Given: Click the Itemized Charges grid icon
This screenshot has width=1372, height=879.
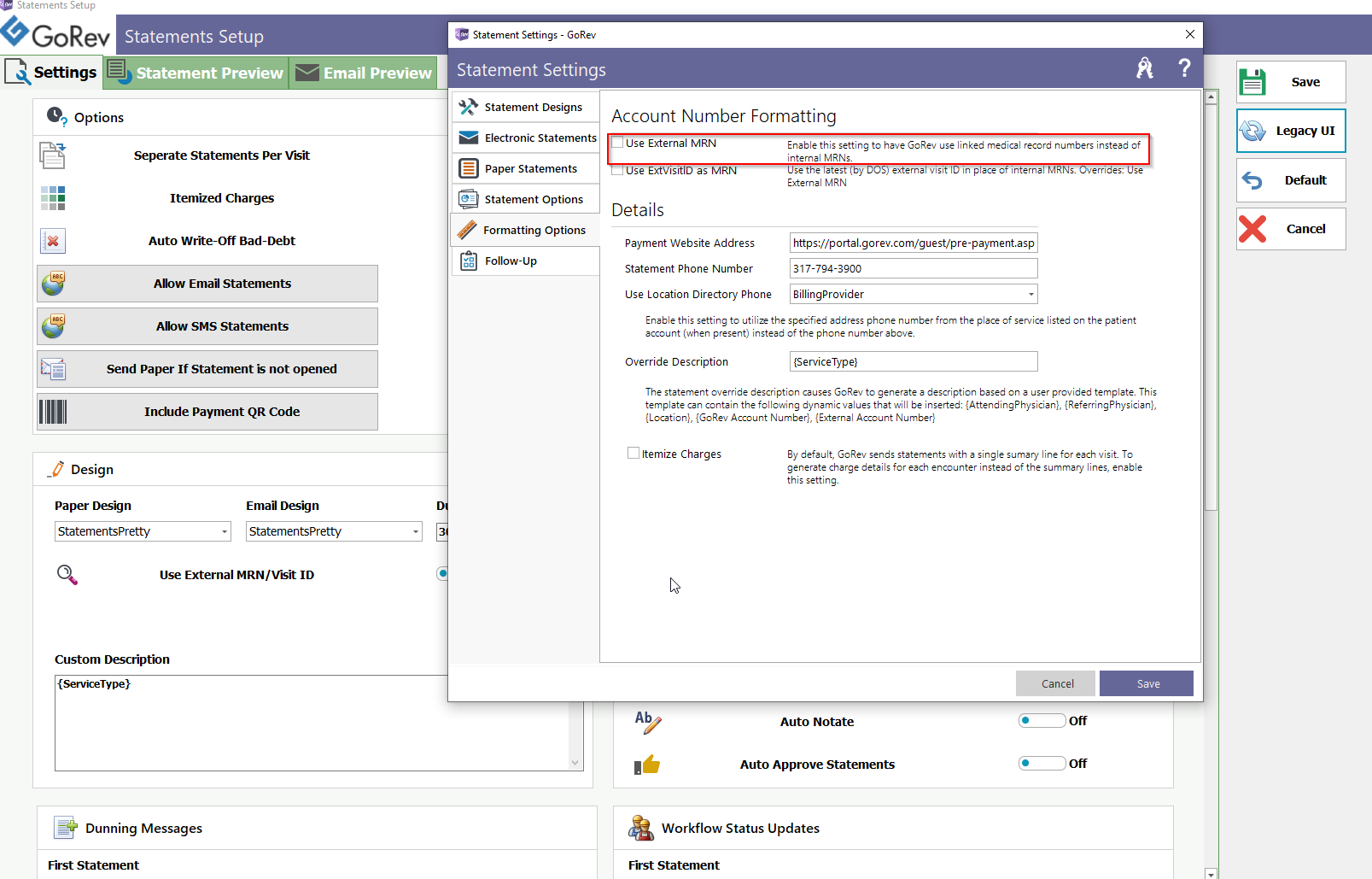Looking at the screenshot, I should point(52,198).
